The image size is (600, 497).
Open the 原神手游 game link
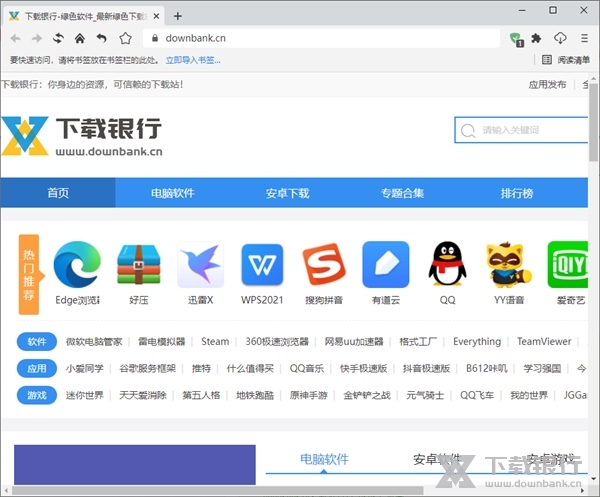[x=308, y=395]
